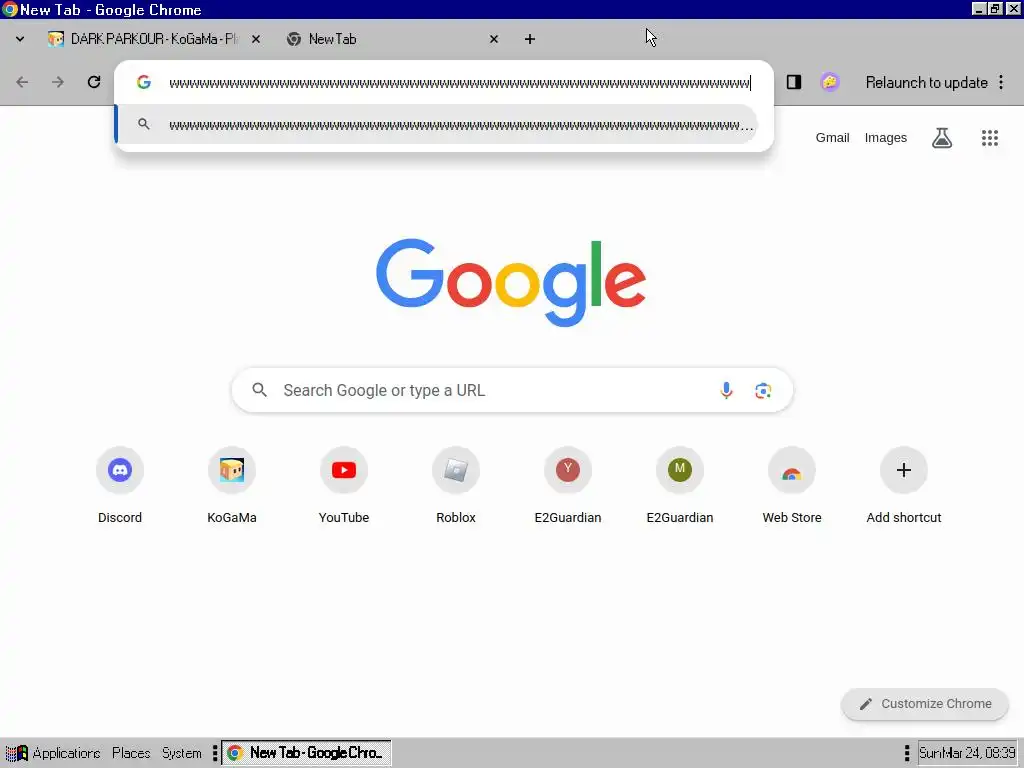Open the tab search chevron
This screenshot has height=768, width=1024.
(x=20, y=39)
